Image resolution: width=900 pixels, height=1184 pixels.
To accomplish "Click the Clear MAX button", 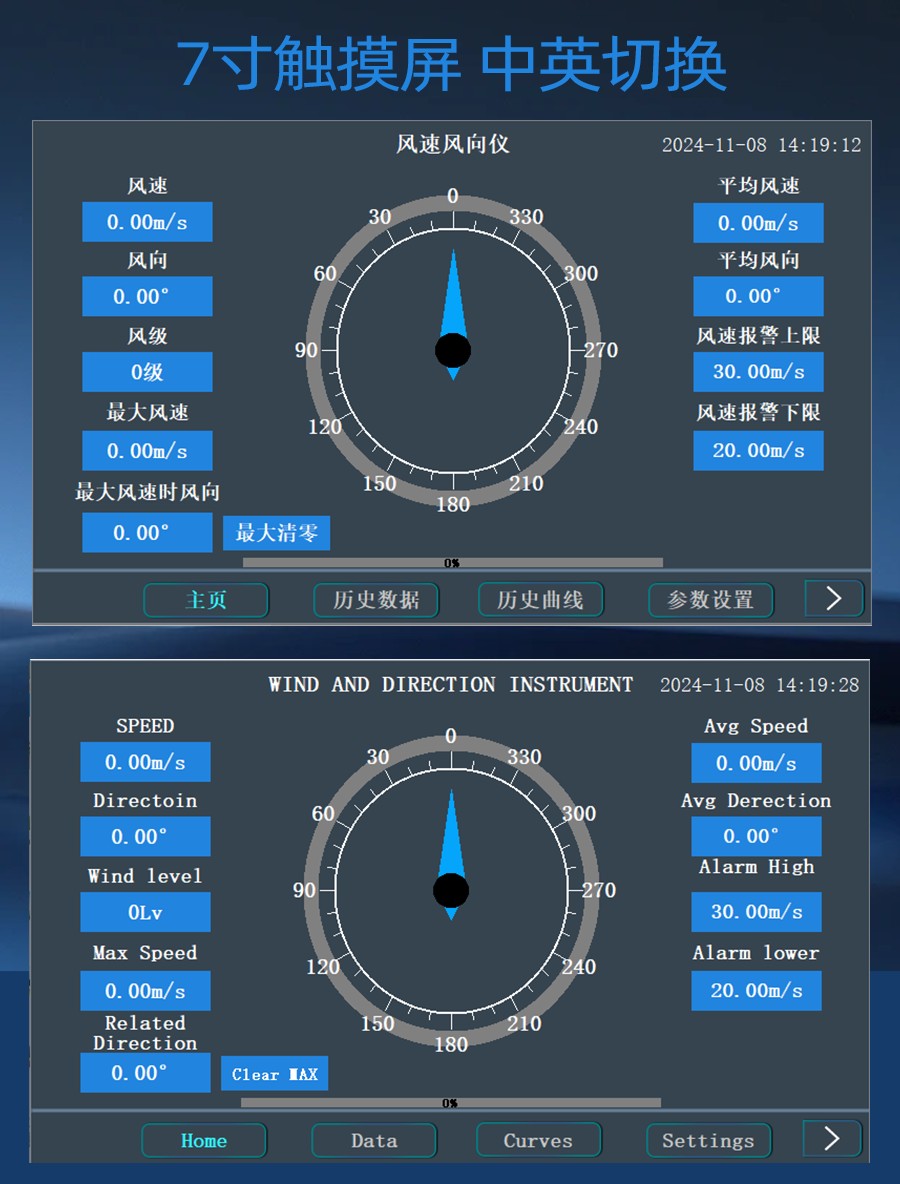I will pyautogui.click(x=275, y=1074).
